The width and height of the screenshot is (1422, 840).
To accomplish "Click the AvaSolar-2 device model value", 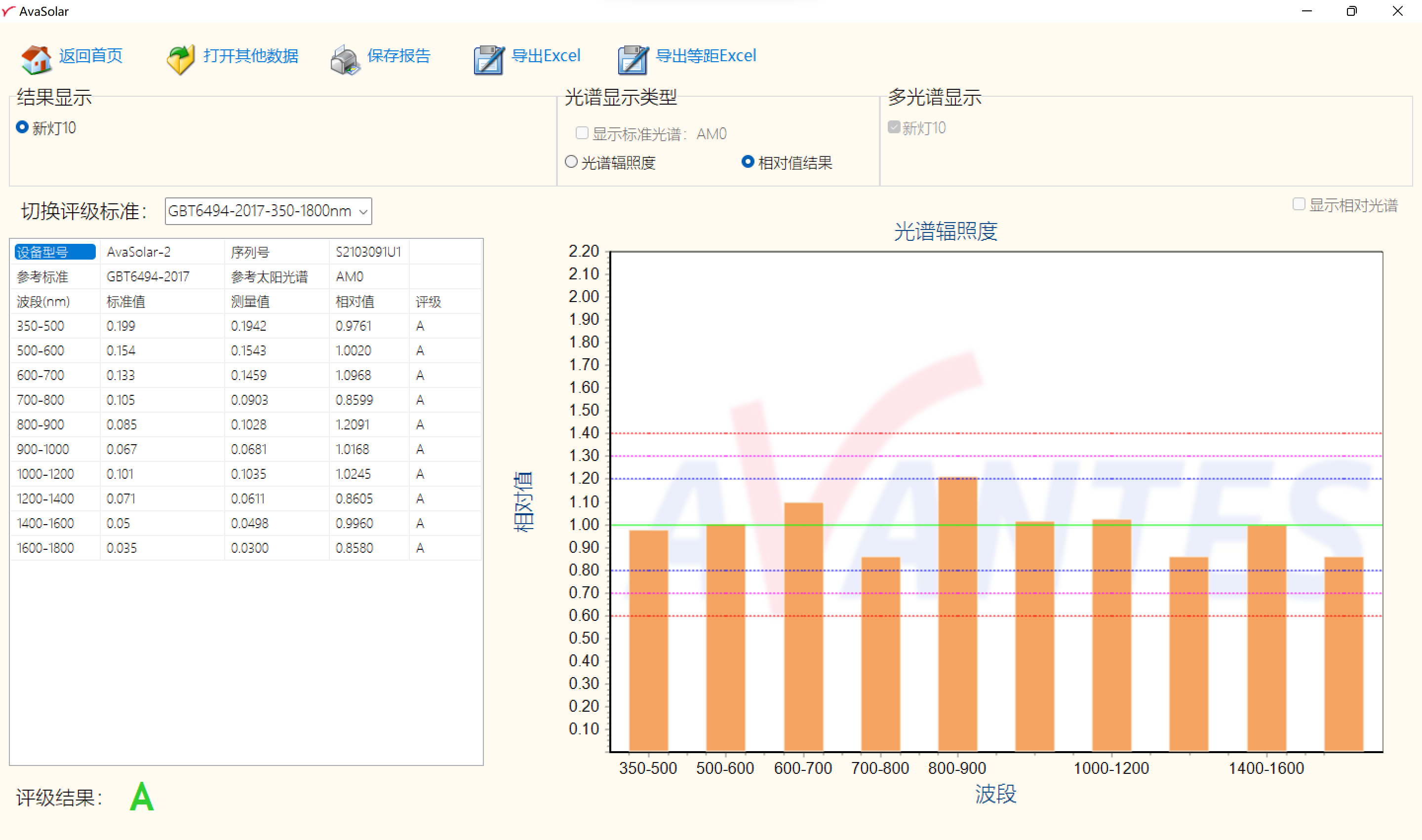I will (139, 252).
